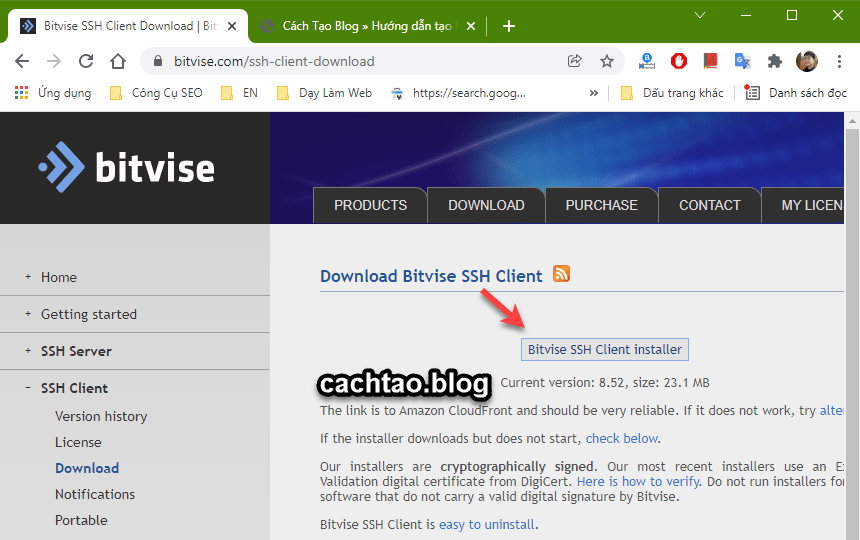Open the search.goog bookmark
Viewport: 860px width, 540px height.
coord(458,93)
